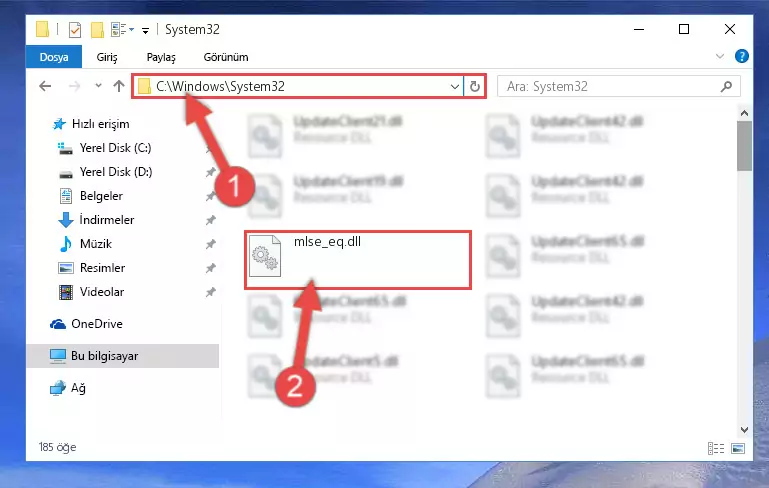Click the mlse_eq.dll gear file icon
Screen dimensions: 769x488
click(265, 256)
